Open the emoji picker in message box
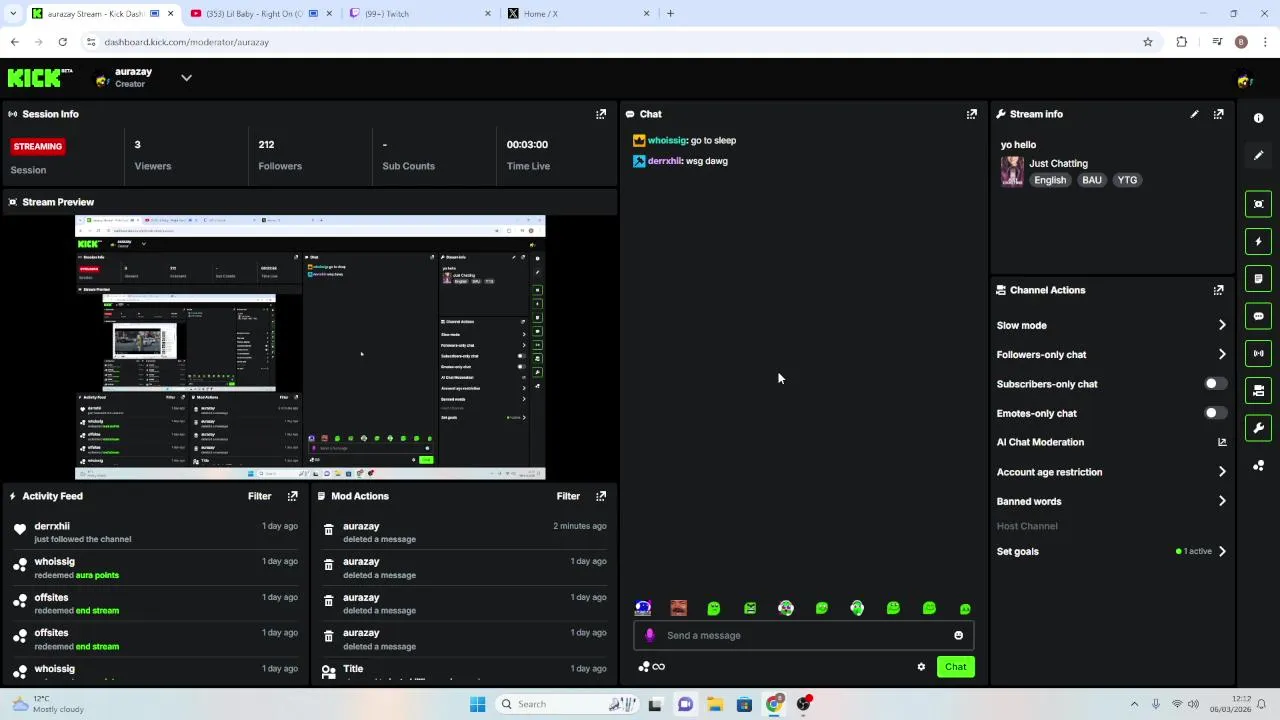 [x=958, y=635]
